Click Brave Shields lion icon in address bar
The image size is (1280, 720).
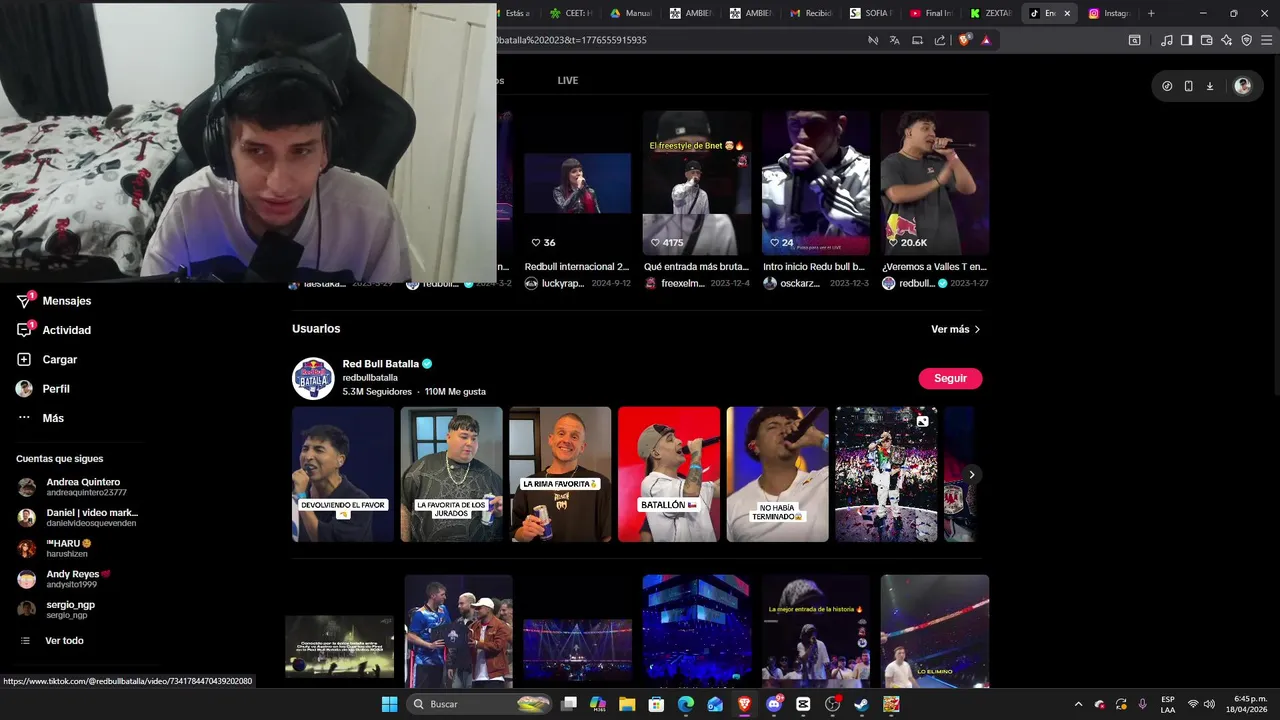pyautogui.click(x=964, y=40)
